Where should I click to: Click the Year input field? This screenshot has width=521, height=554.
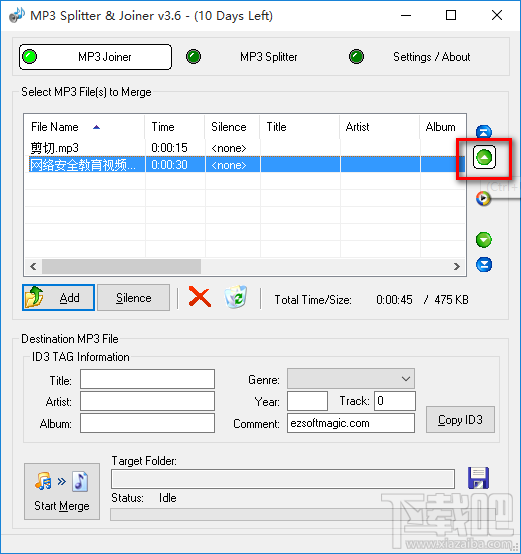pyautogui.click(x=307, y=401)
